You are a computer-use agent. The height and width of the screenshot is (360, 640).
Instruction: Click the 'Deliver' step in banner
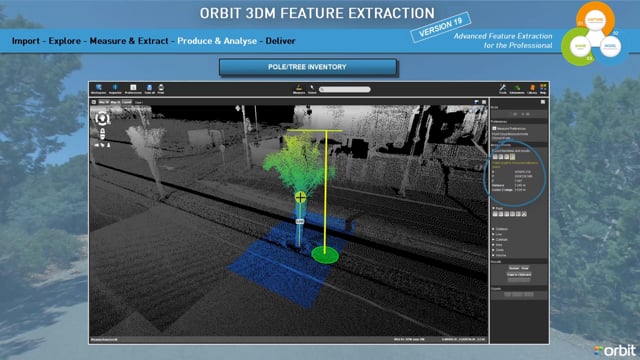[x=280, y=41]
